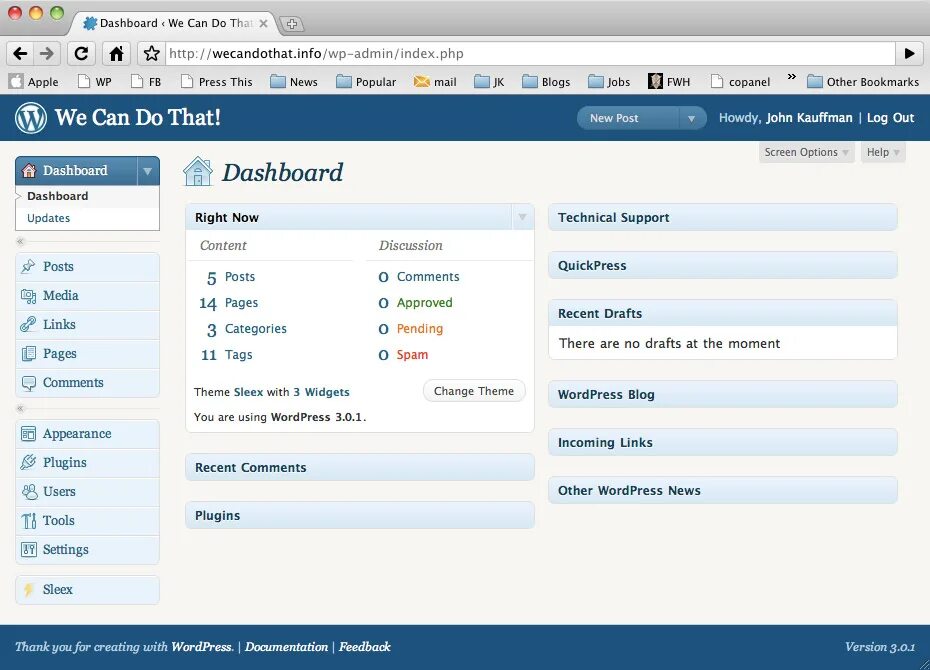Click the Plugins plug icon in sidebar
Screen dimensions: 930x670
(28, 462)
